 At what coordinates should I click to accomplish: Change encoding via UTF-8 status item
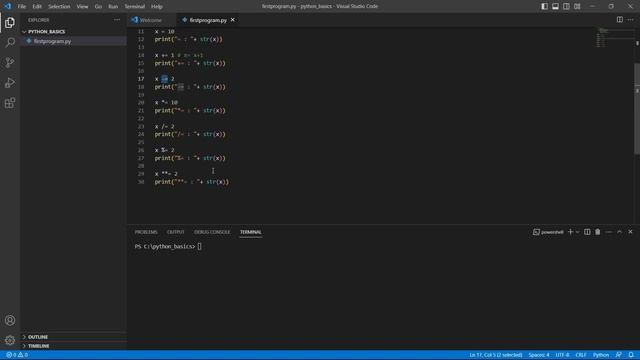tap(562, 355)
